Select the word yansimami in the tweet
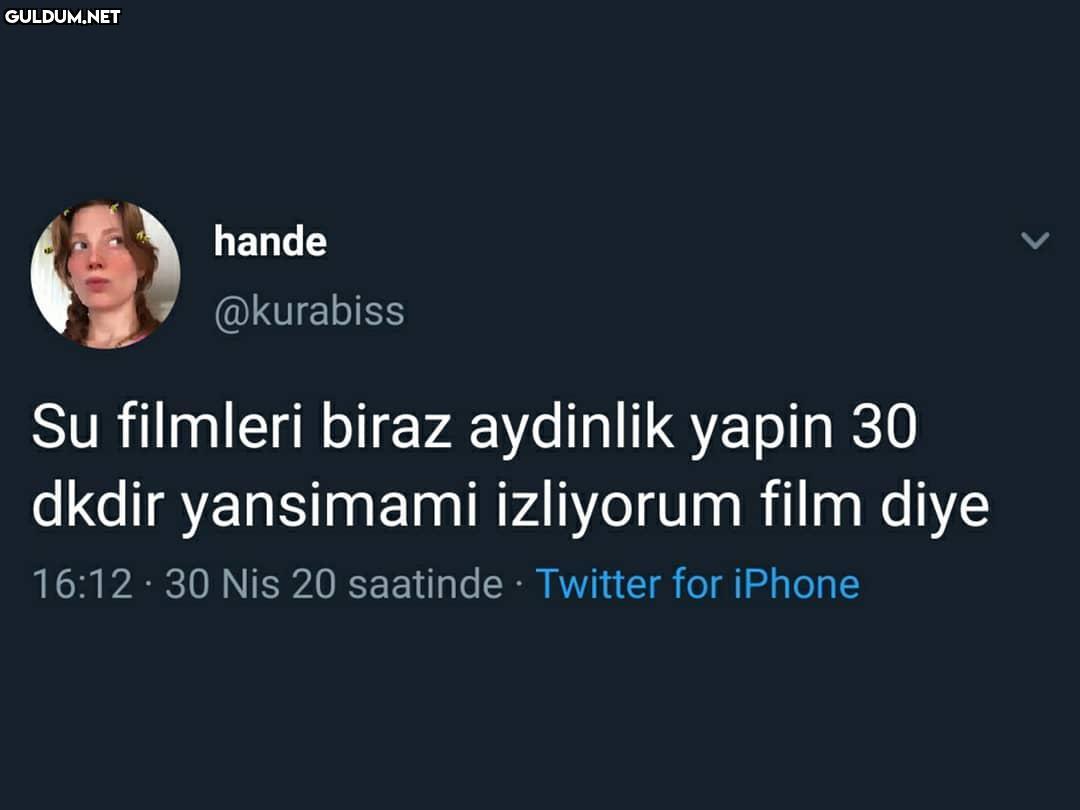 click(329, 508)
